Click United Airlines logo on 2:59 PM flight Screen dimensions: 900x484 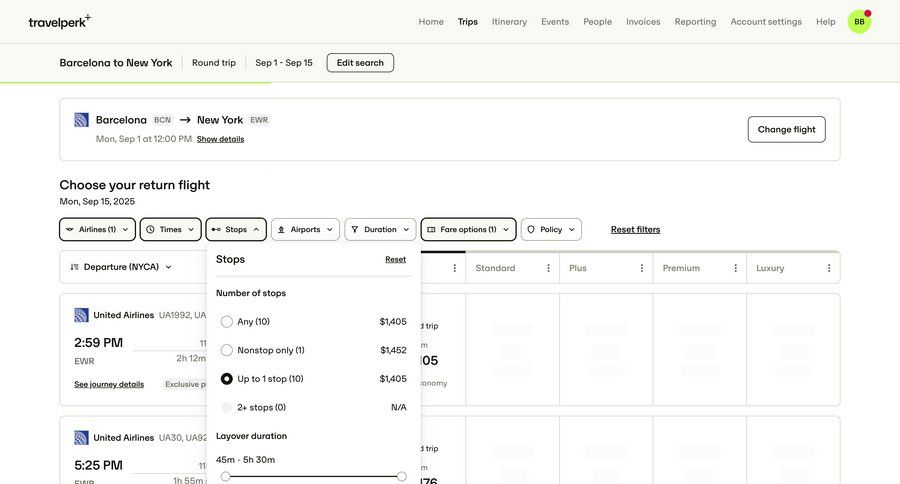pos(82,315)
